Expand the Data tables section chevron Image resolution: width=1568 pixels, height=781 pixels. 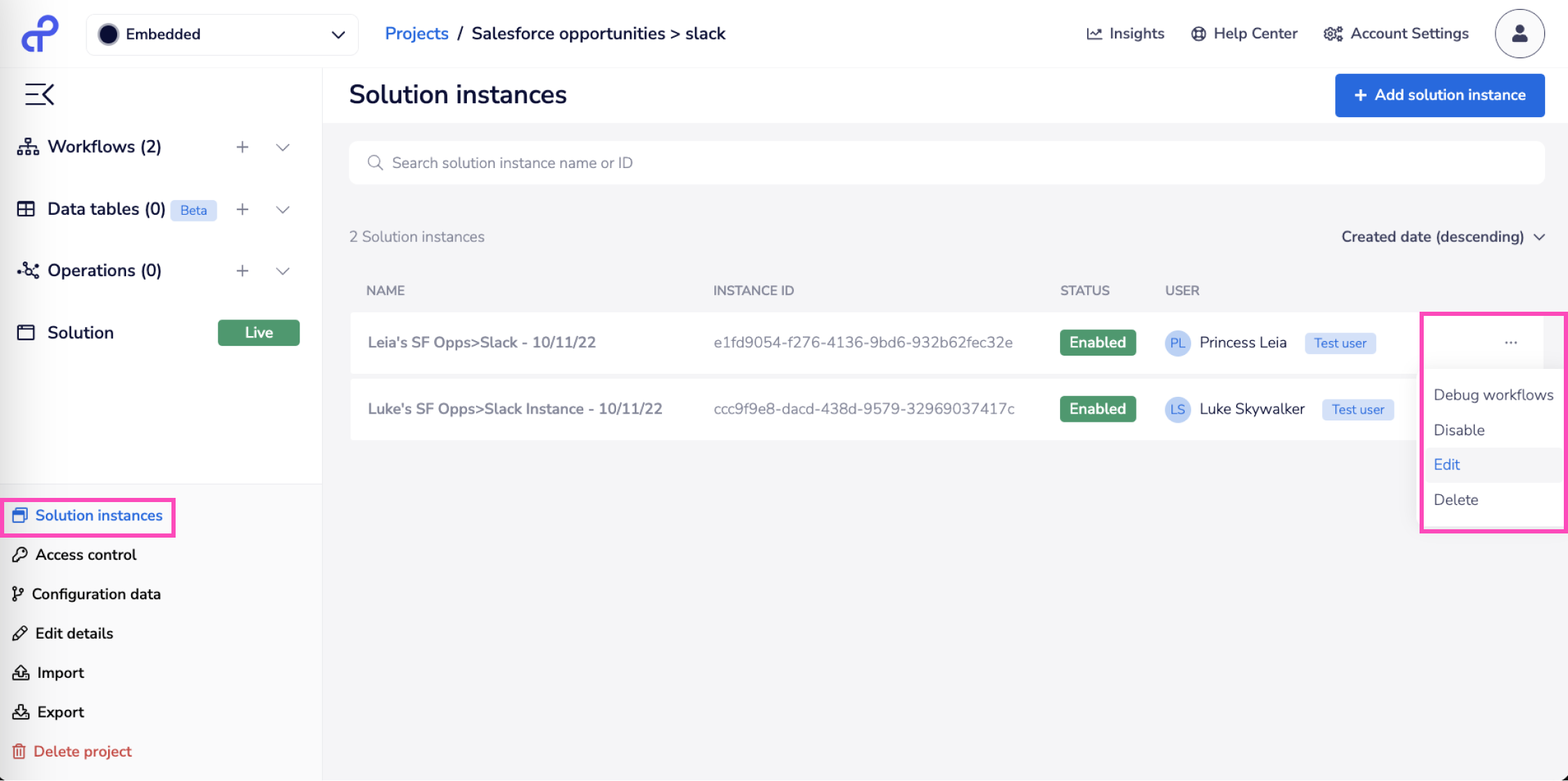[282, 209]
